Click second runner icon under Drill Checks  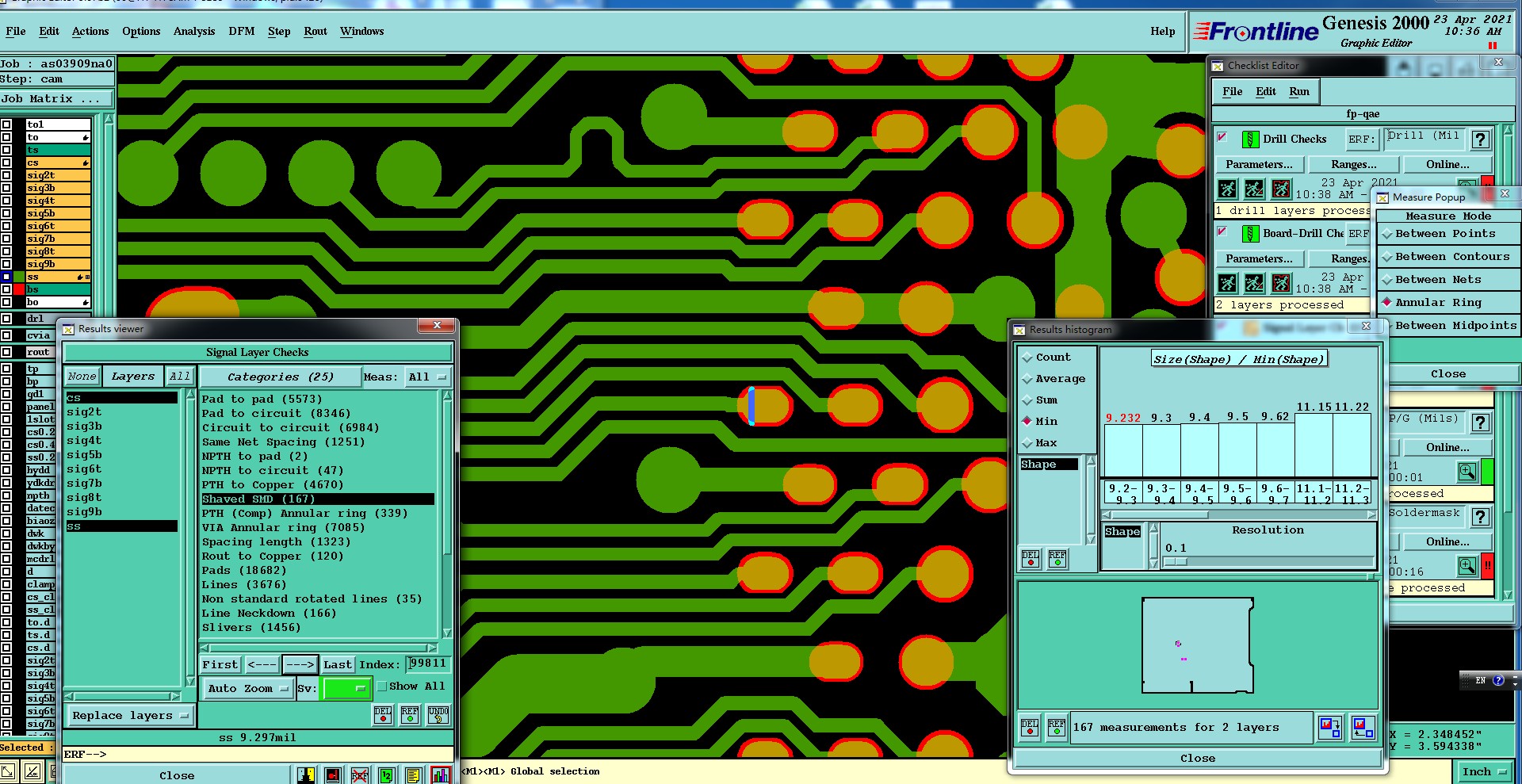1254,189
